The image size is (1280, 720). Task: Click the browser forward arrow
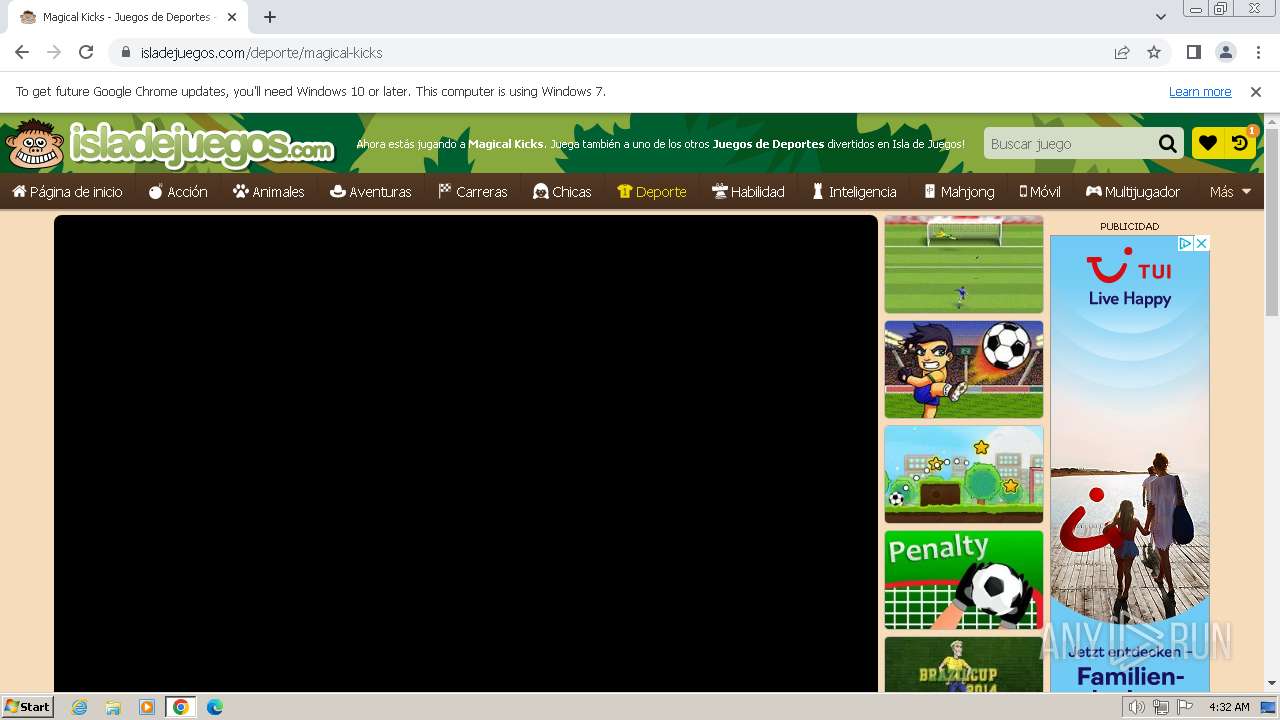[x=54, y=53]
